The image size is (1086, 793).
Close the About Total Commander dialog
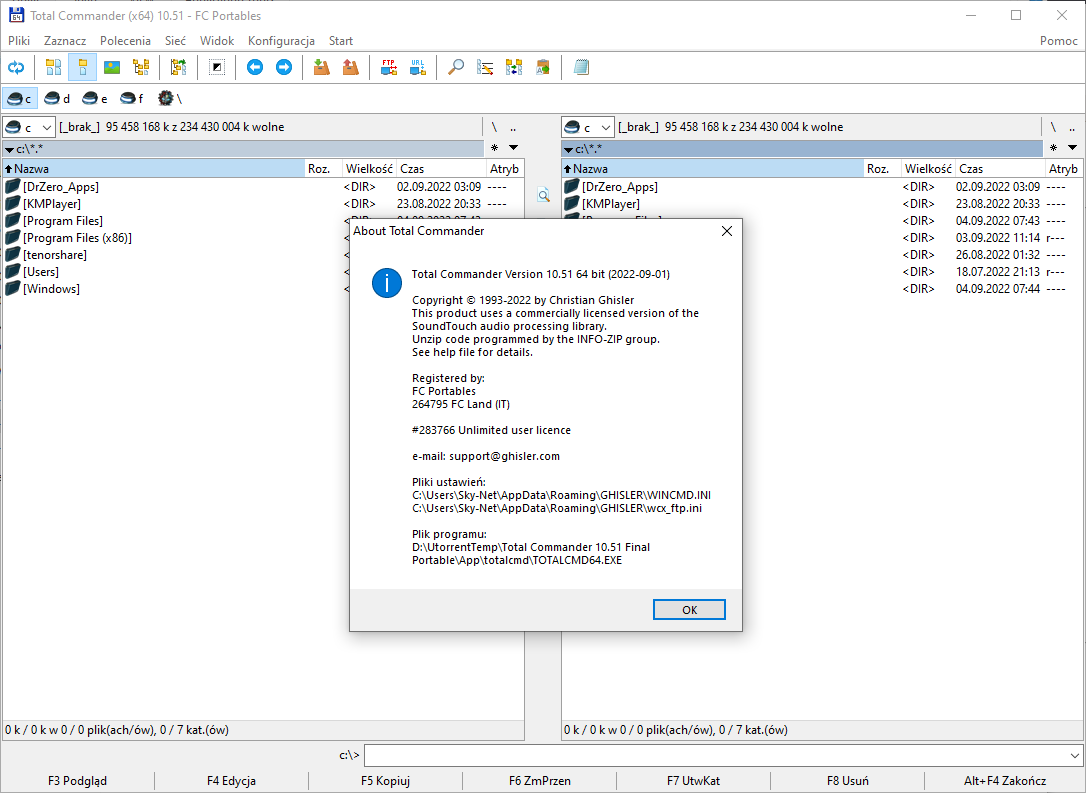[727, 231]
